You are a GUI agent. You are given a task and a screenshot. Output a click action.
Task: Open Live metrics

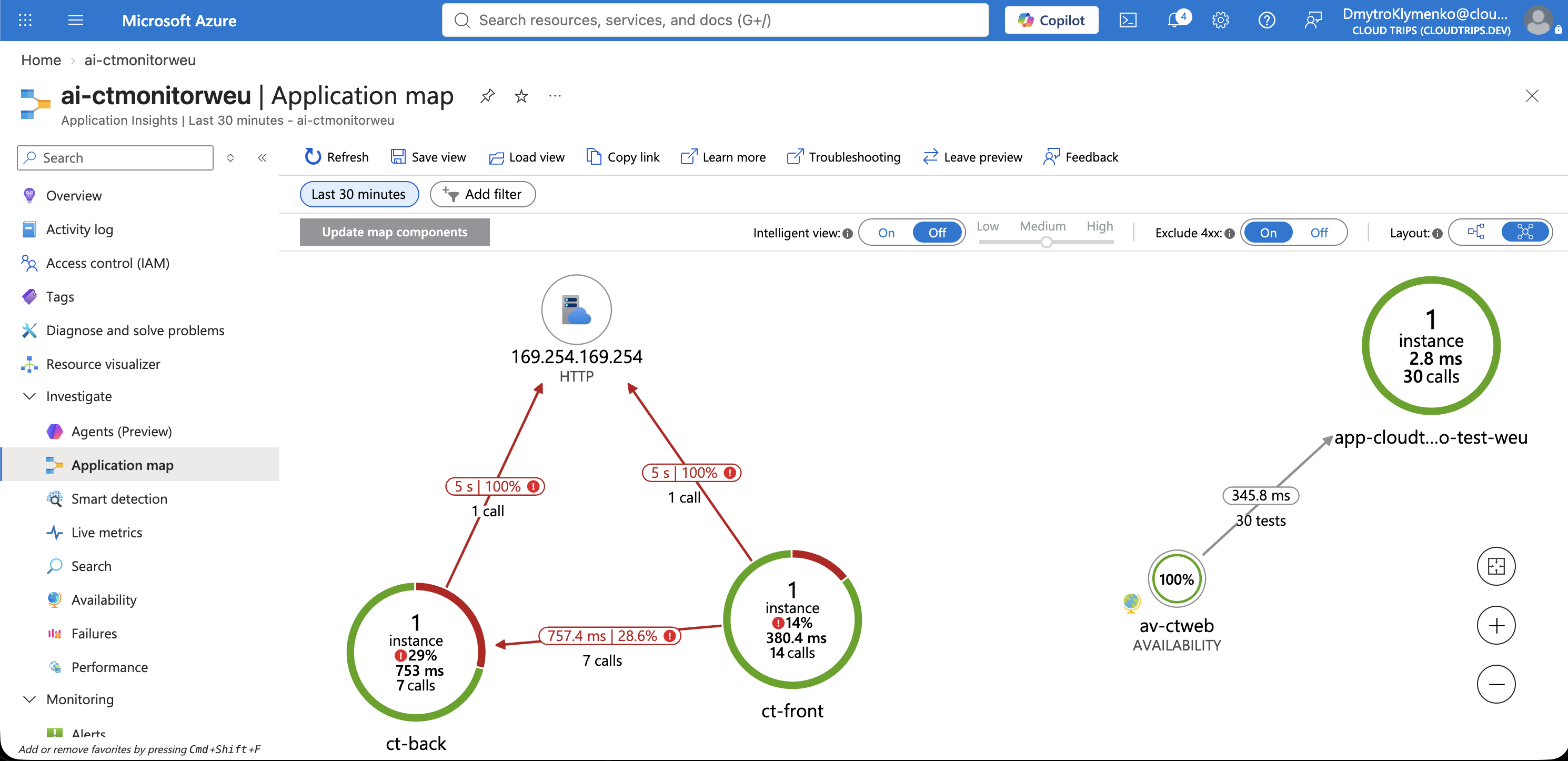139,533
